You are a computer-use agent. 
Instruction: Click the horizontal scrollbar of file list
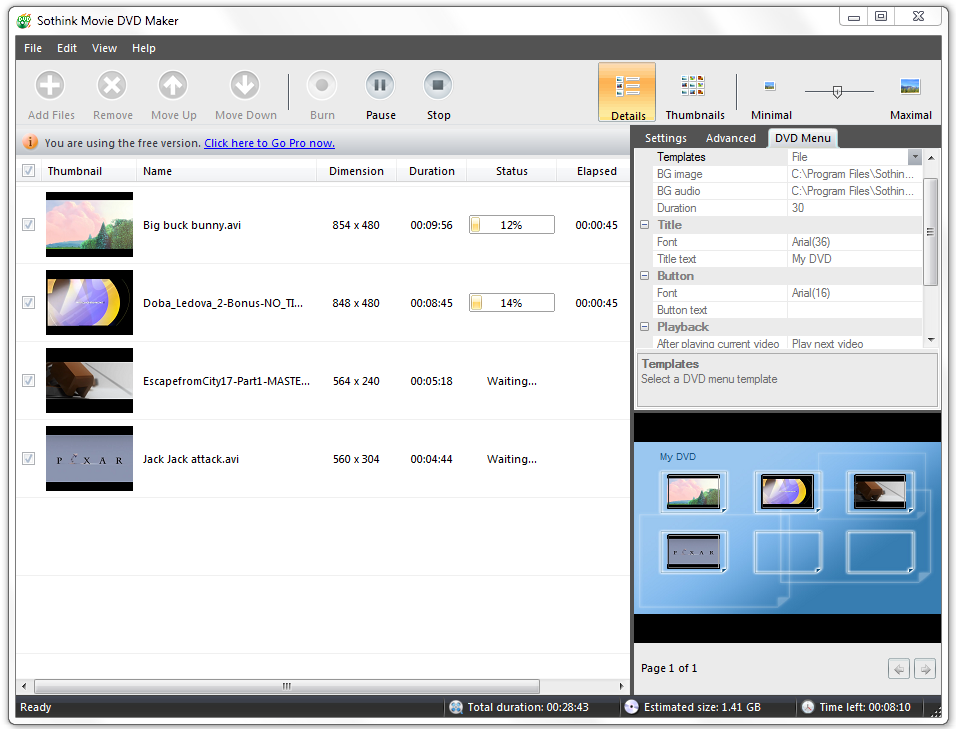[x=287, y=686]
